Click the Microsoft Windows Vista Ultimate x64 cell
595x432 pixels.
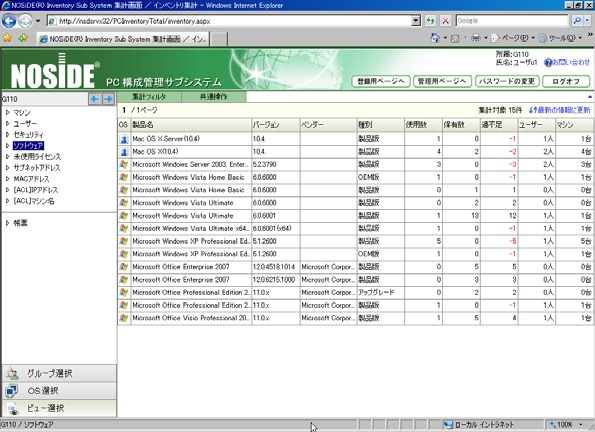pos(191,229)
